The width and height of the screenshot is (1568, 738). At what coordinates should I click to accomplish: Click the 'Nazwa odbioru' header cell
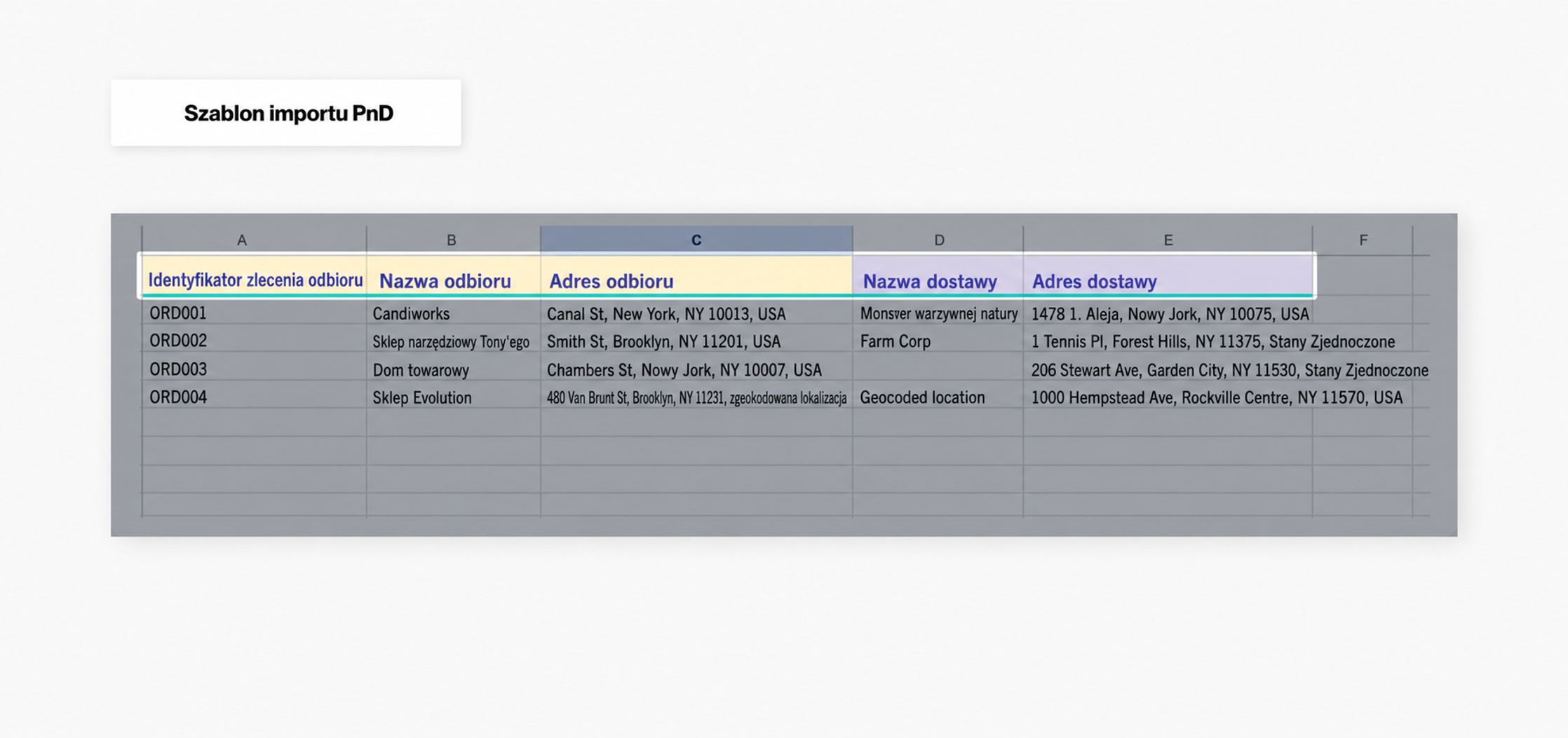(x=453, y=276)
